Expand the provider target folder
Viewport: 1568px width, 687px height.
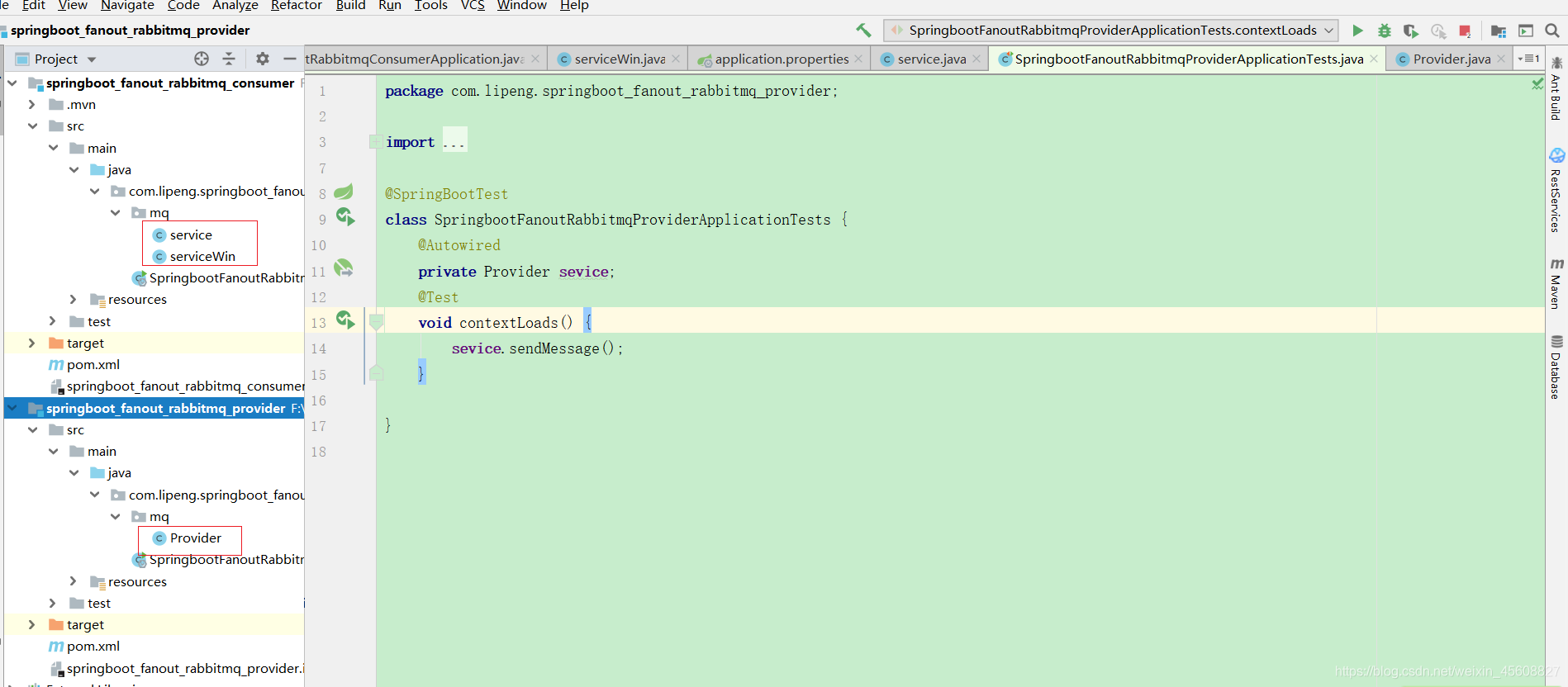[32, 624]
